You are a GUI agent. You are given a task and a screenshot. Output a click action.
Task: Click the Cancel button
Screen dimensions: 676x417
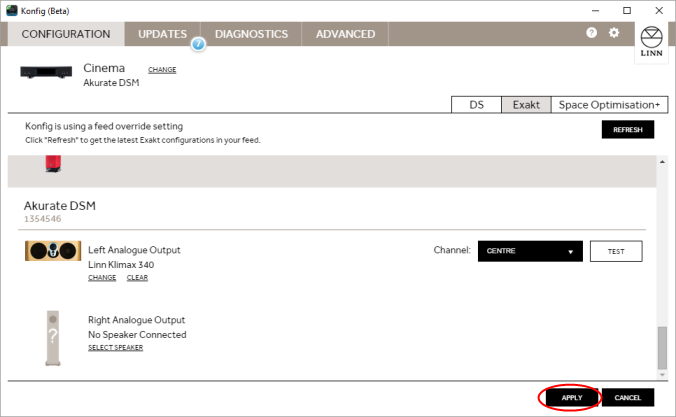point(628,398)
